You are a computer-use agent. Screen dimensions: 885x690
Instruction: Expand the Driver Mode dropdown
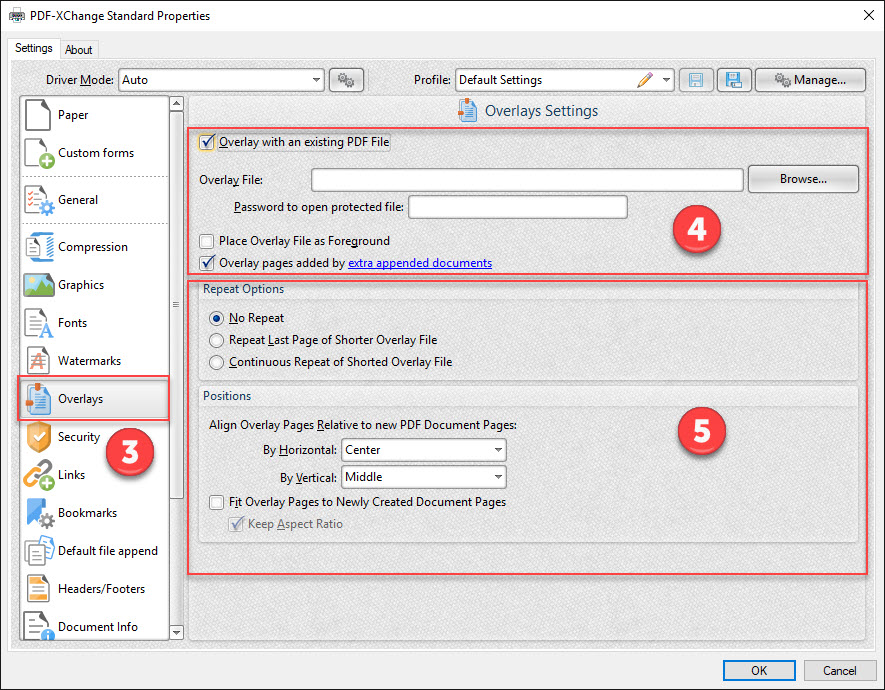(317, 80)
